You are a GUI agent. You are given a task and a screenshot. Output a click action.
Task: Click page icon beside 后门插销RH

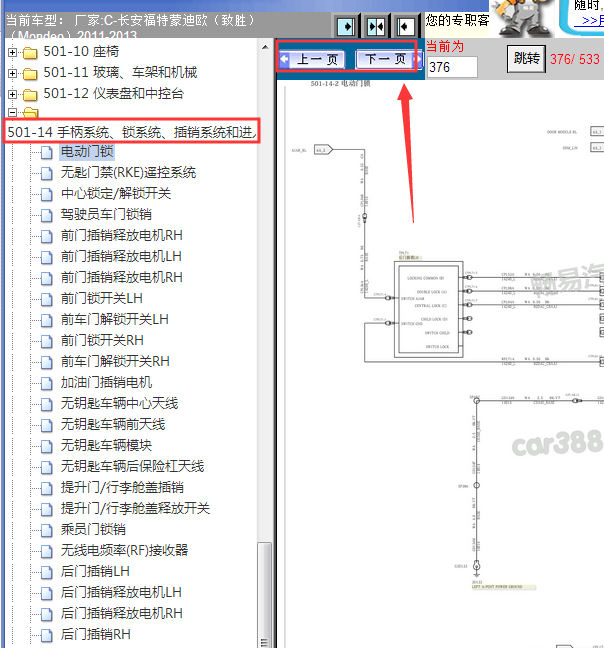click(x=47, y=635)
